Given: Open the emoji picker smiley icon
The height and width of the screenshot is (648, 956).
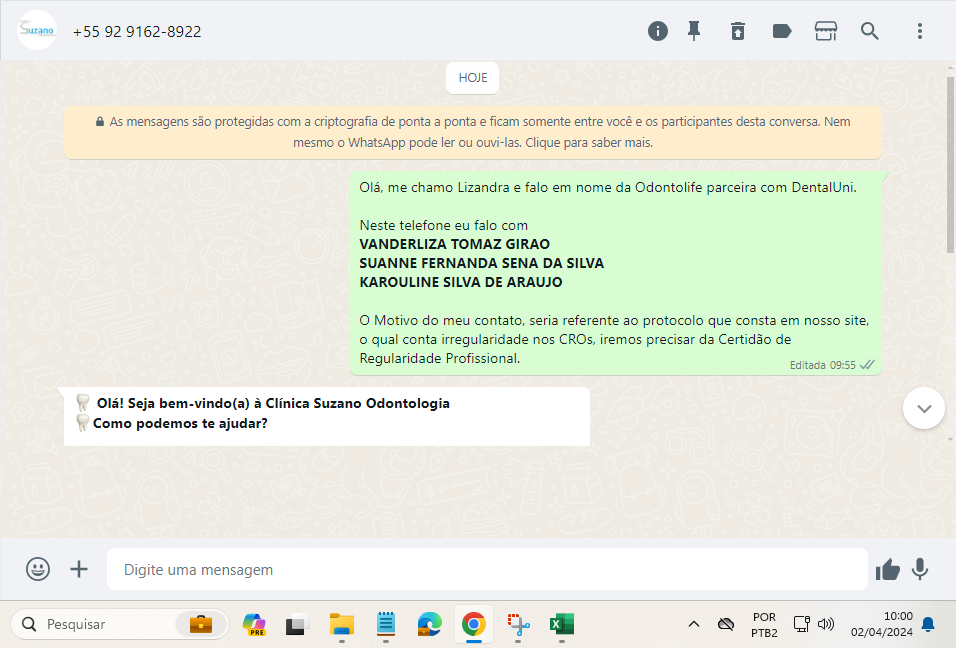Looking at the screenshot, I should coord(38,569).
